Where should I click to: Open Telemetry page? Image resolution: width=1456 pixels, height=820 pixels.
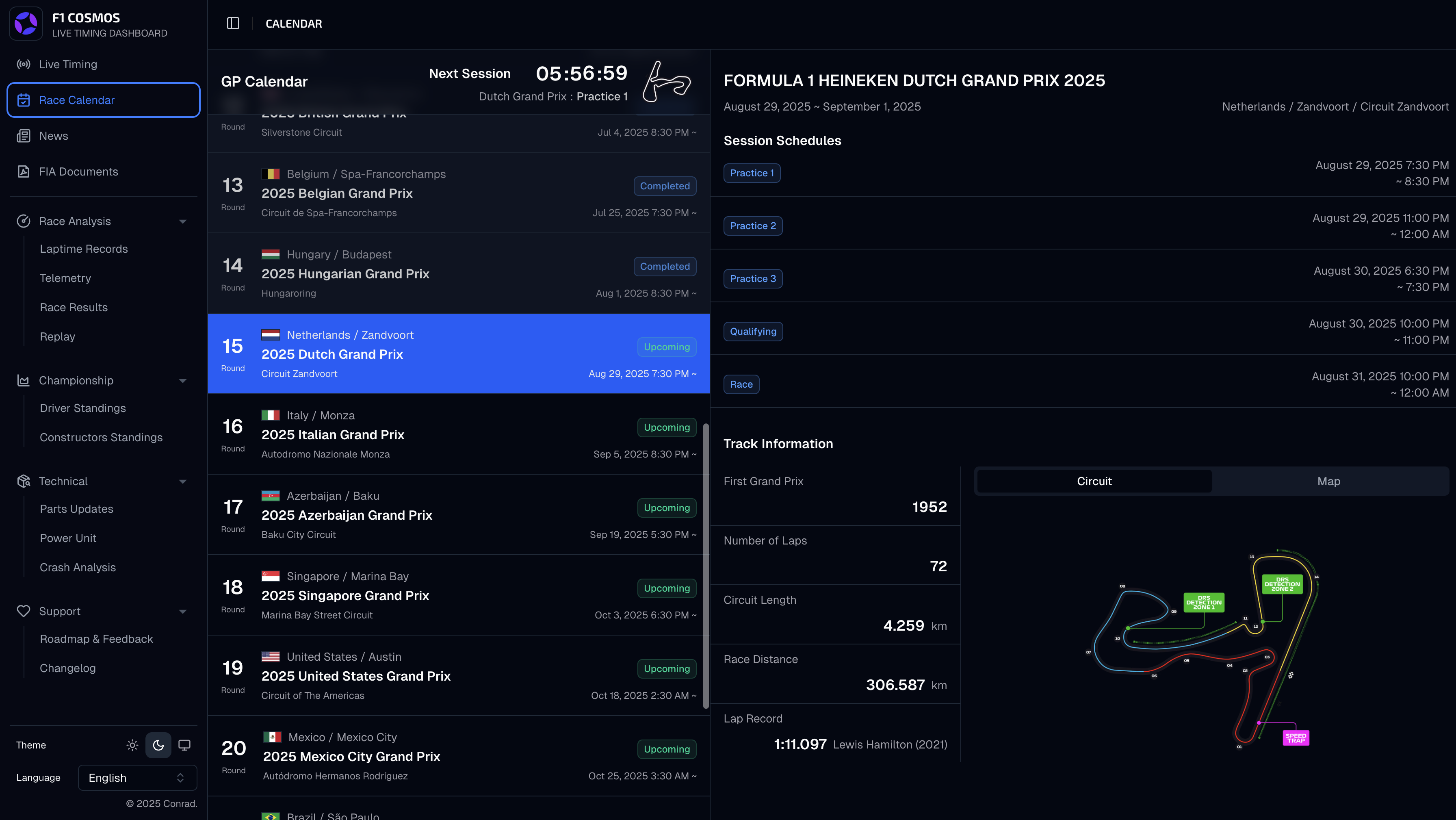[x=65, y=278]
